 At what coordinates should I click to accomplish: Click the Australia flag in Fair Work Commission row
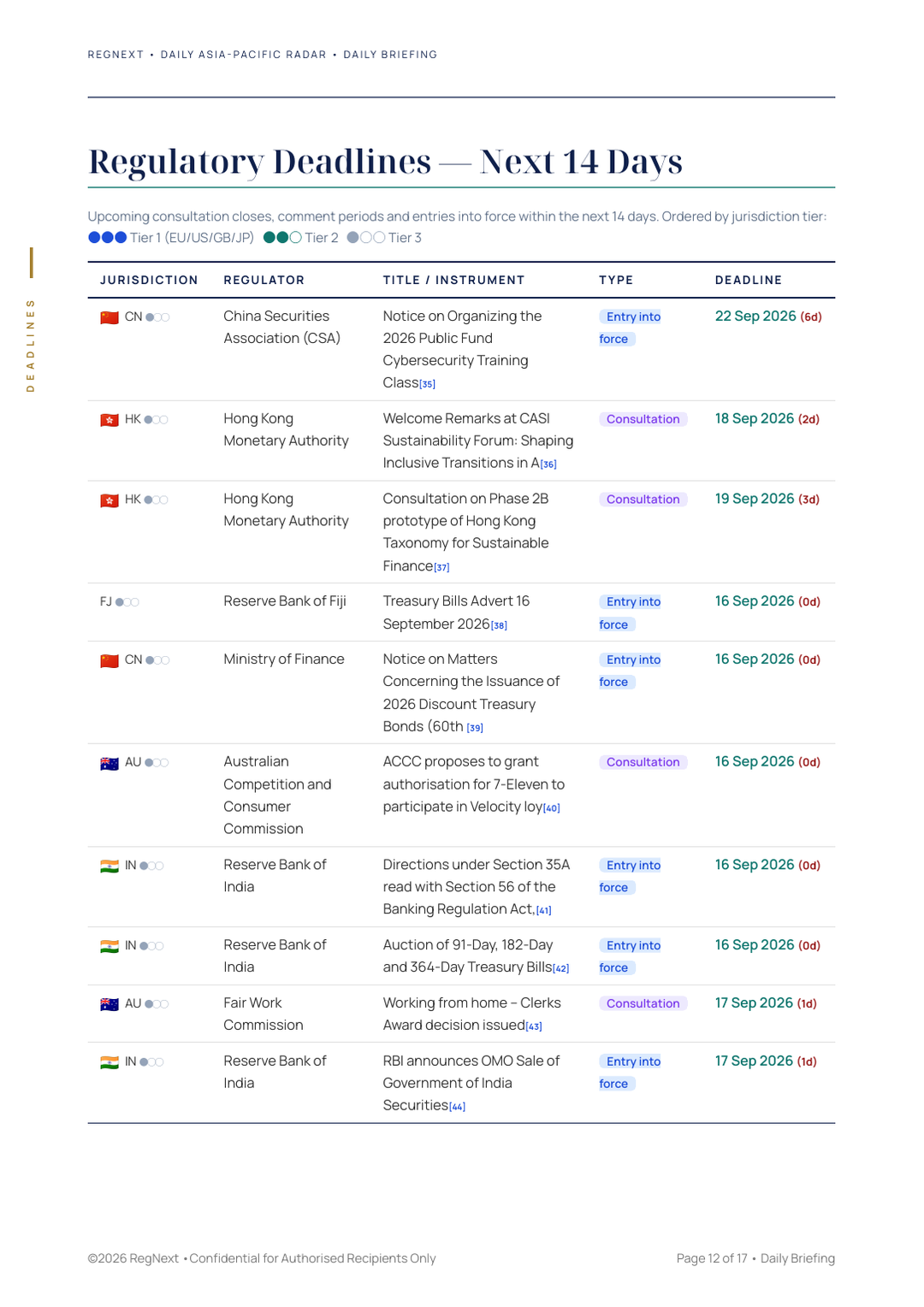[x=110, y=1004]
